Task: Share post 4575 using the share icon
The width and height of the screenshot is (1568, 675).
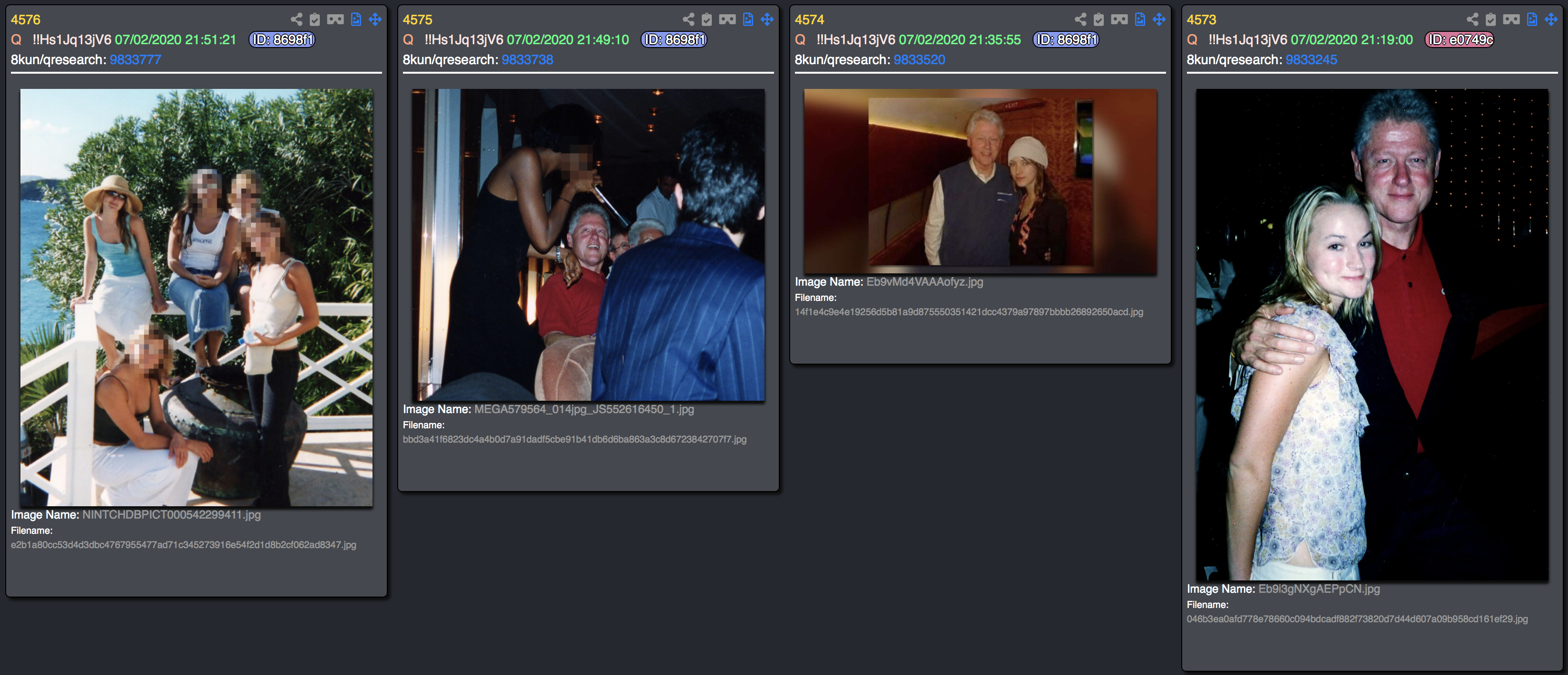Action: [x=688, y=19]
